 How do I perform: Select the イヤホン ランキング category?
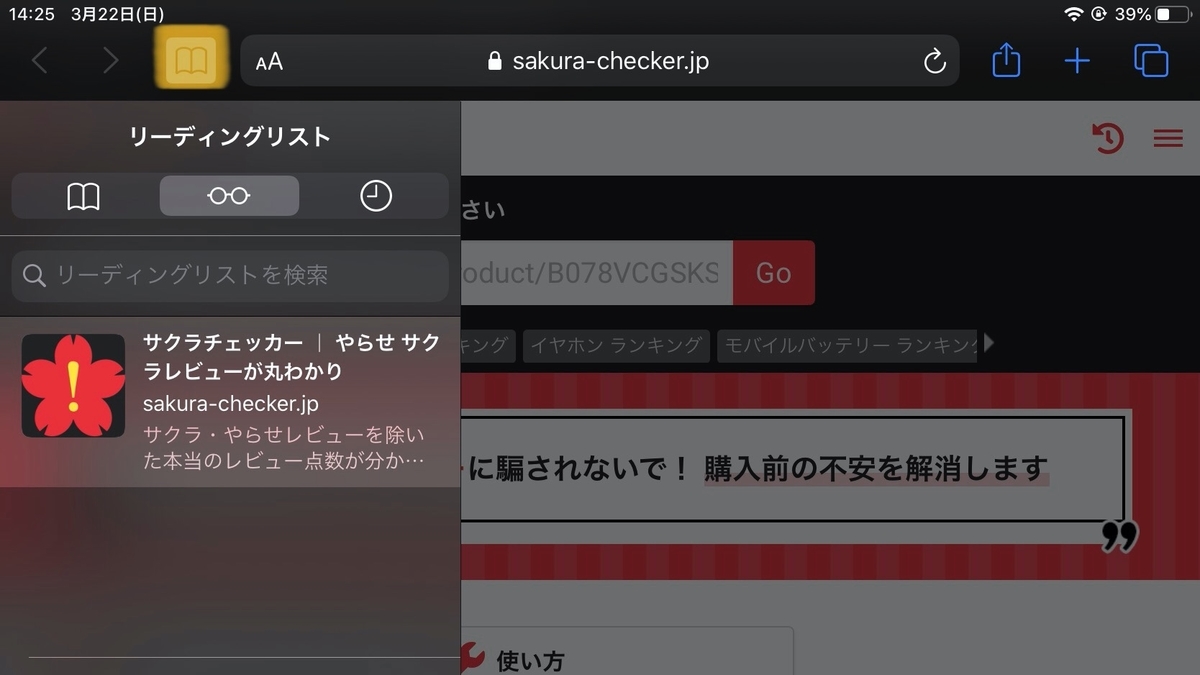[x=616, y=344]
